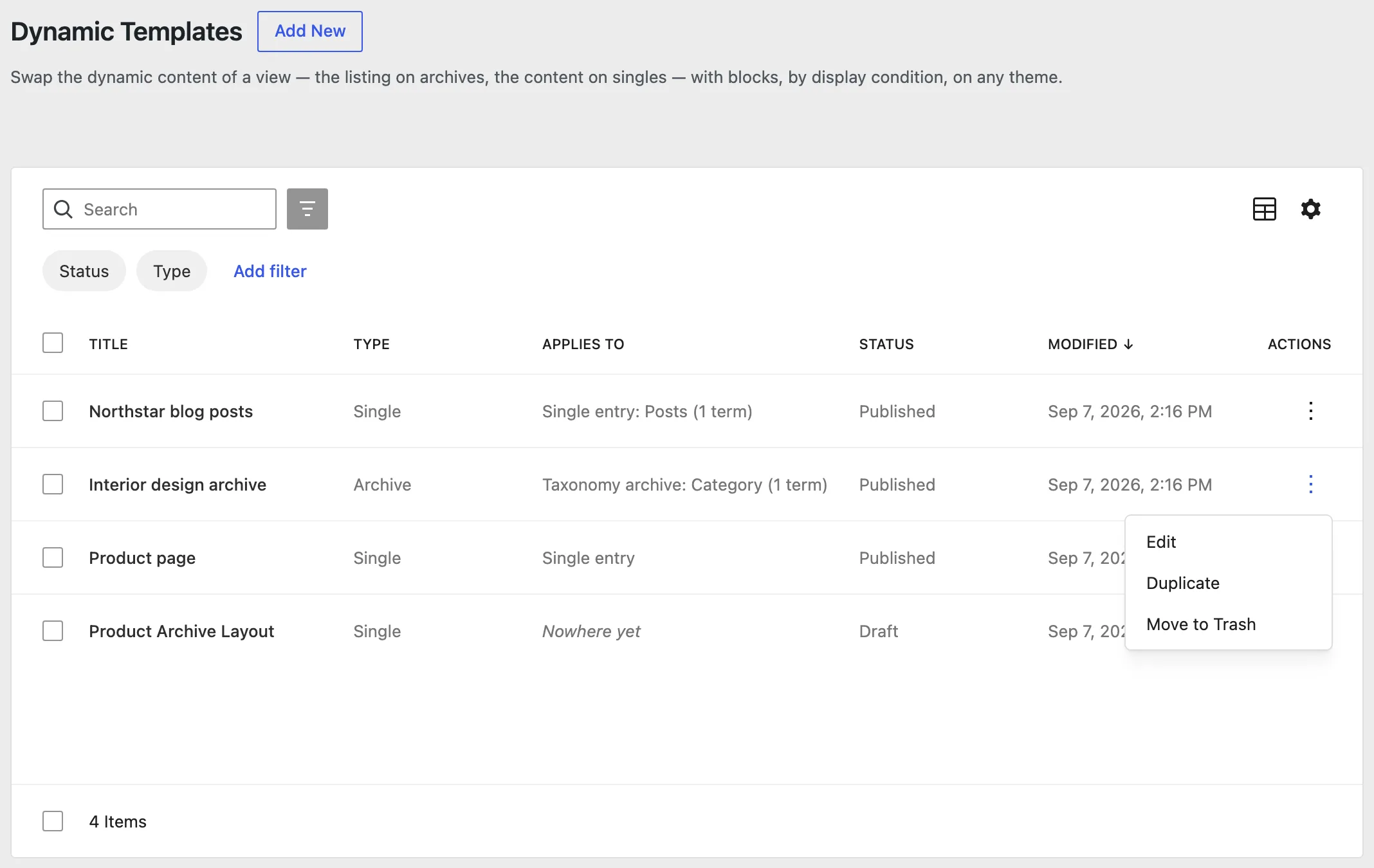Click the MODIFIED column header

1090,344
